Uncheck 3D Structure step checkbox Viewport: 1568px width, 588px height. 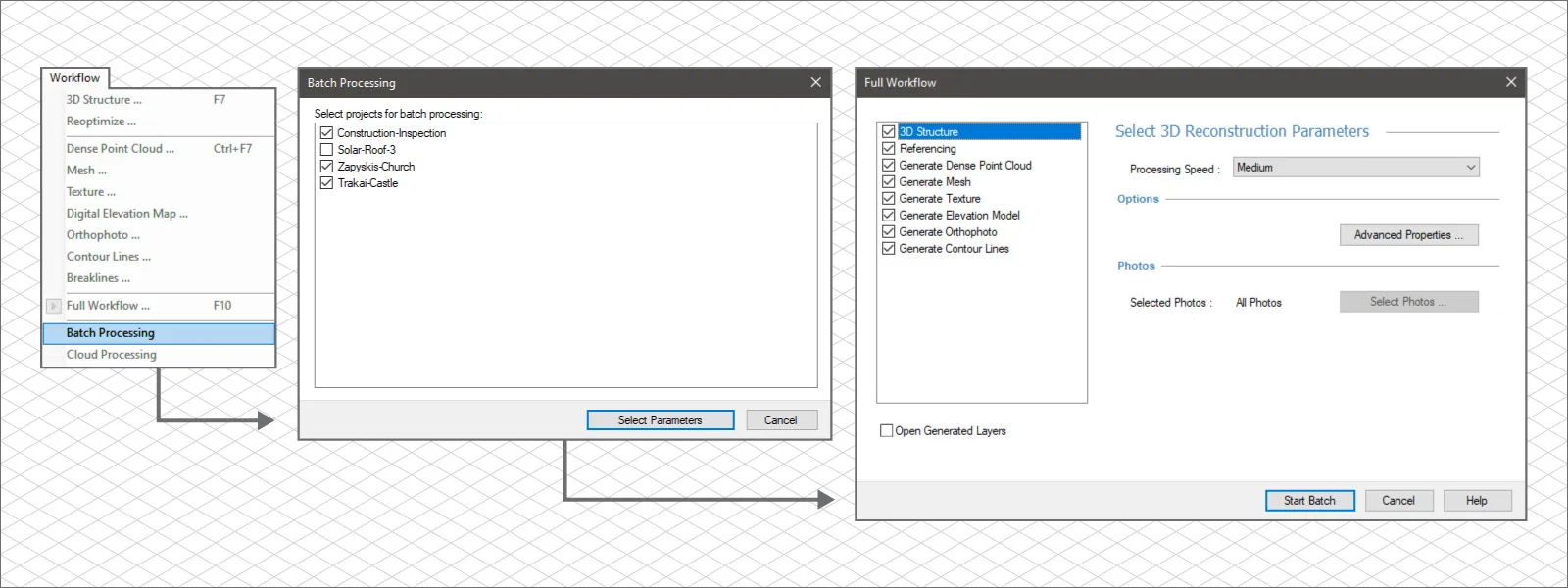(889, 131)
